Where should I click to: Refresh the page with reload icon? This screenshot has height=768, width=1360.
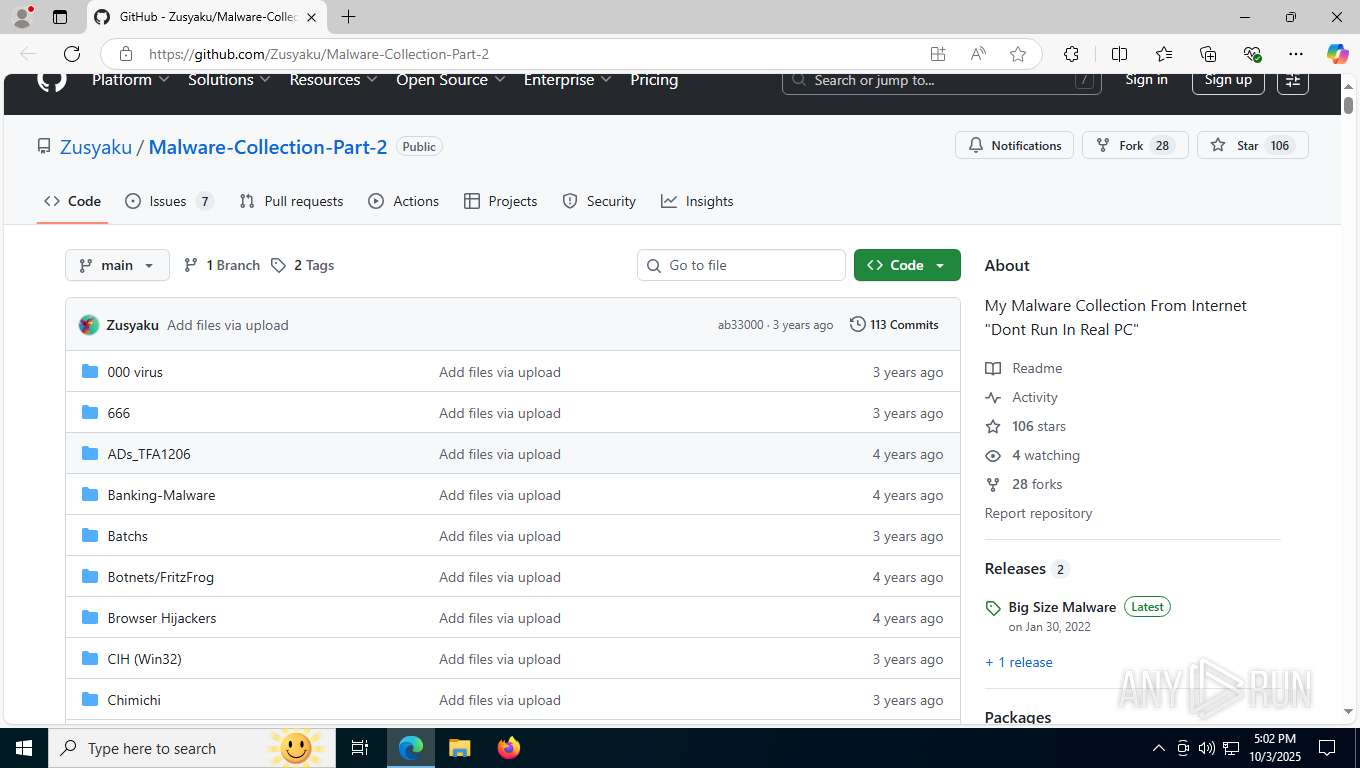coord(72,54)
